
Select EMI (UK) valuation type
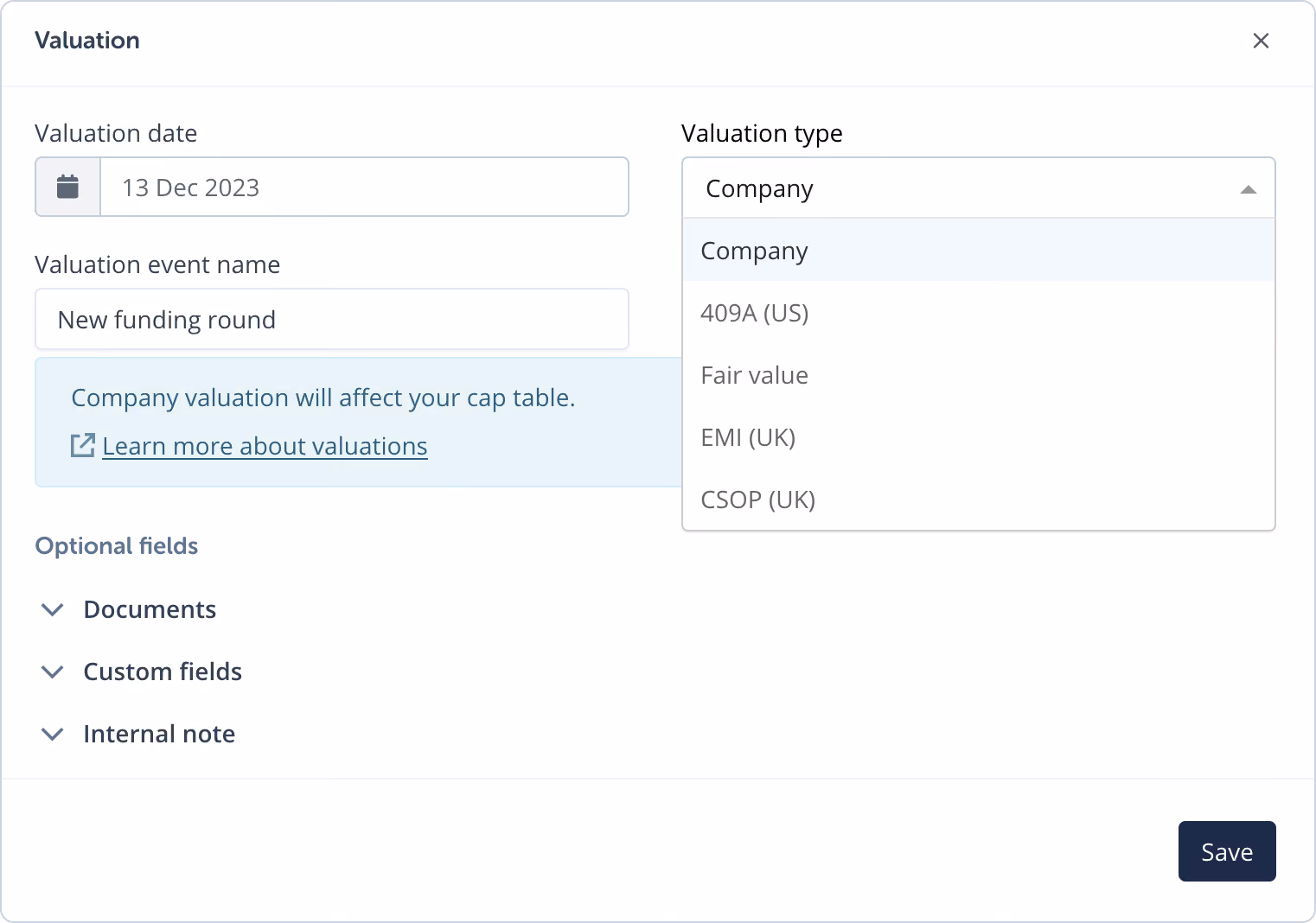tap(979, 437)
